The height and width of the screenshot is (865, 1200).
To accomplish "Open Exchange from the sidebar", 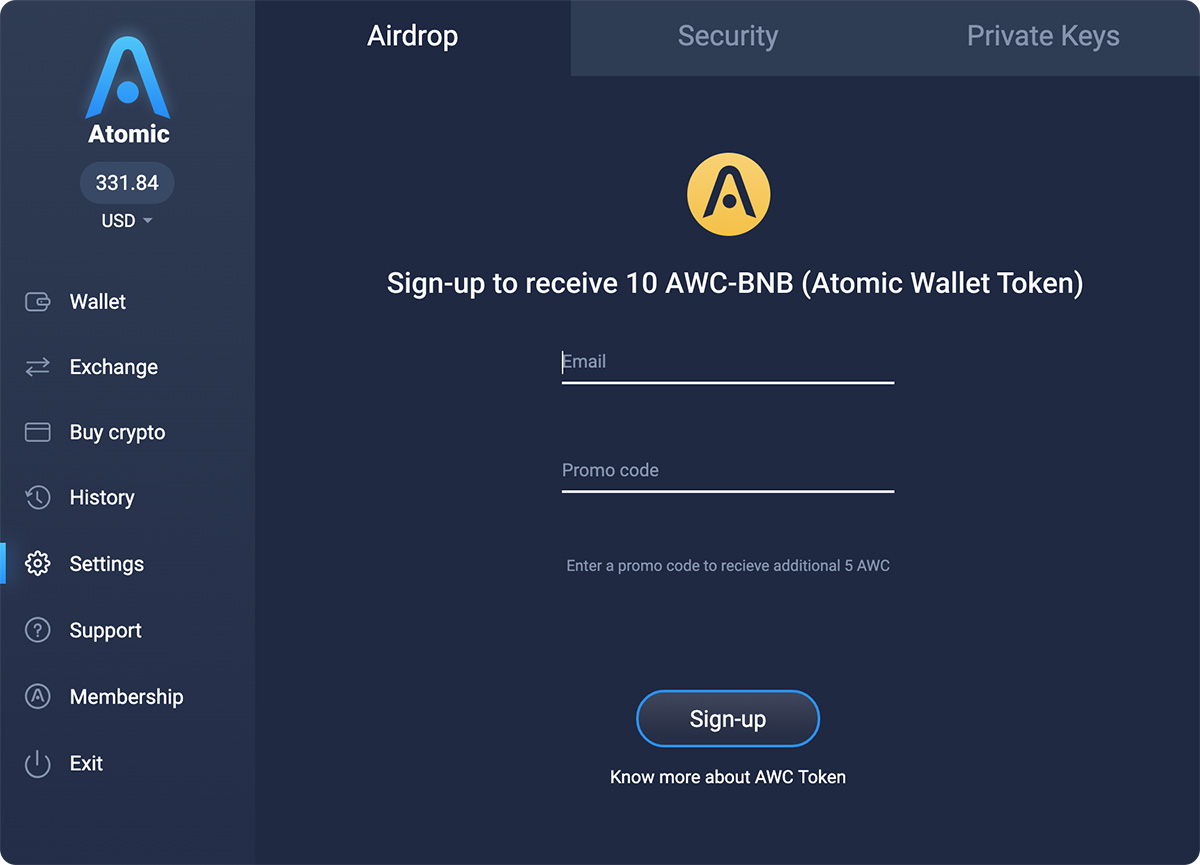I will tap(36, 366).
